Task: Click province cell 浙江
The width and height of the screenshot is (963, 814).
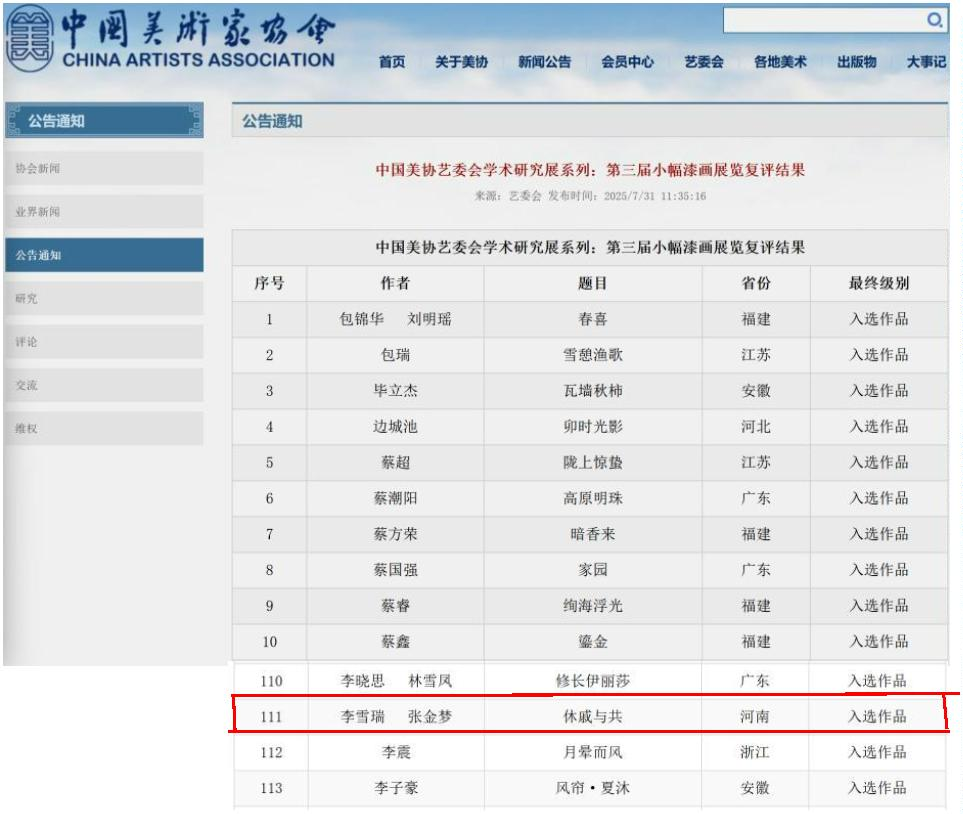Action: 754,752
